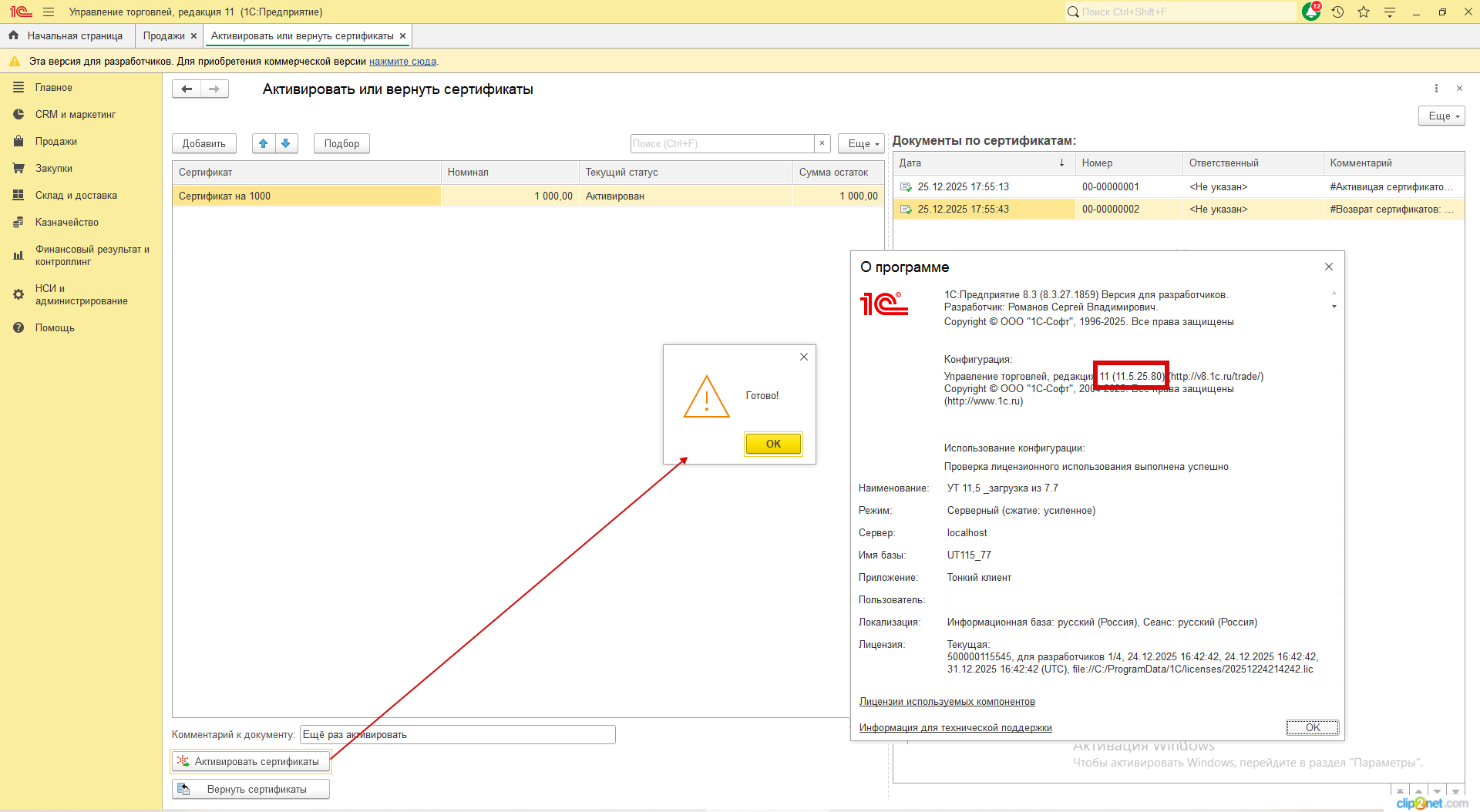
Task: Go back with the left arrow
Action: 187,89
